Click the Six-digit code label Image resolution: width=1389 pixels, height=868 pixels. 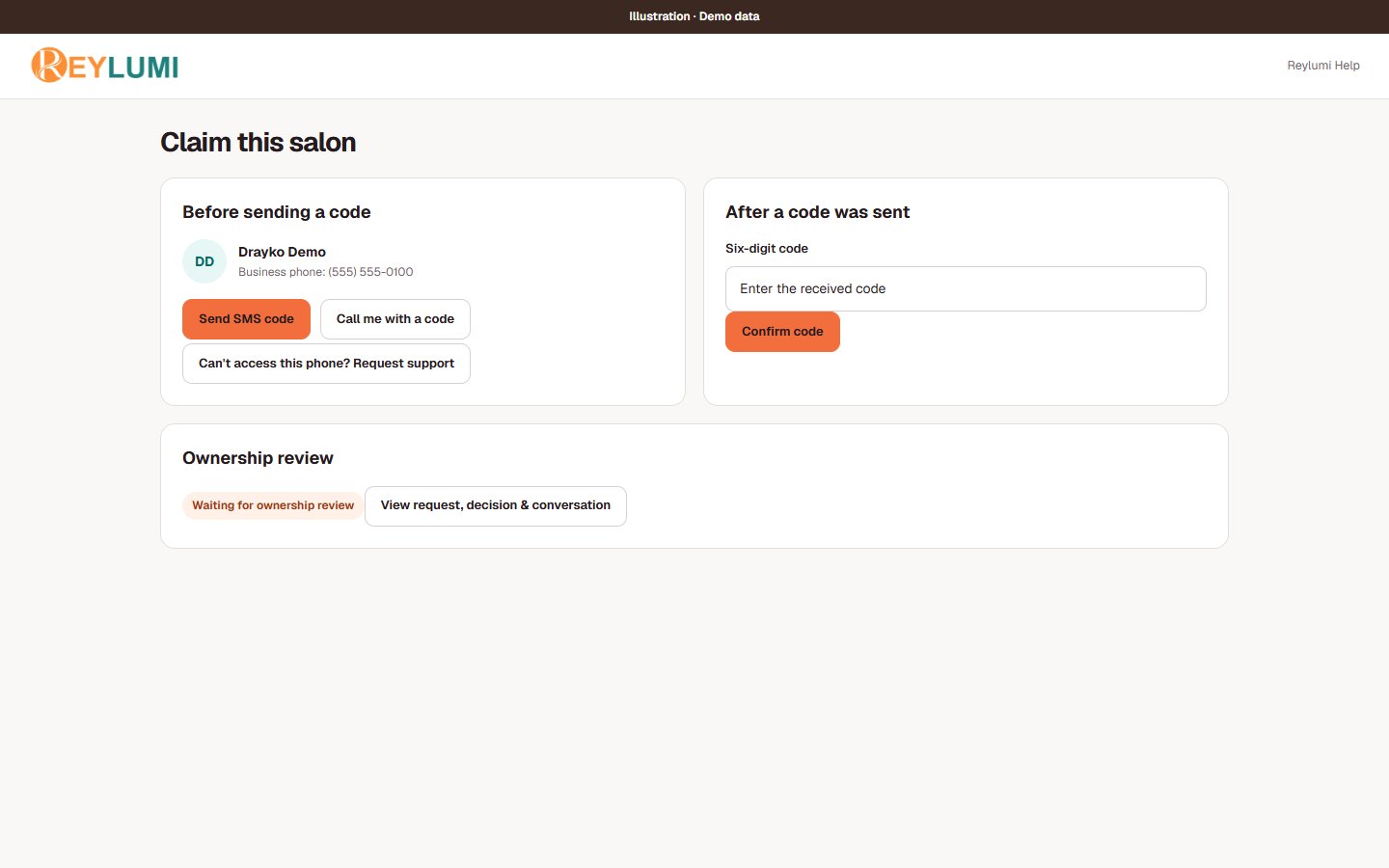pyautogui.click(x=767, y=249)
